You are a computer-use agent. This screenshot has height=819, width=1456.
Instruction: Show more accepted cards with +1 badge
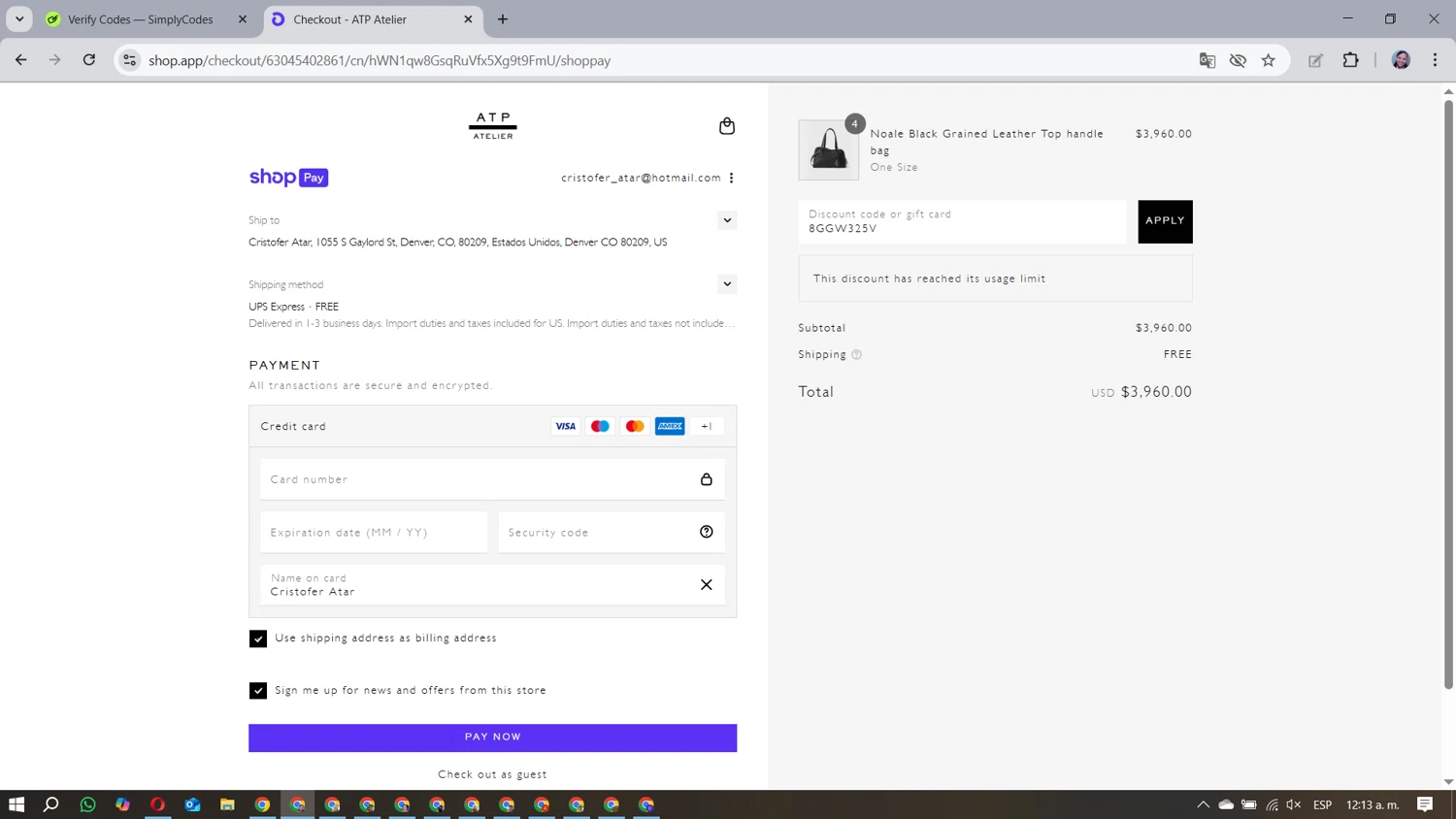tap(707, 426)
